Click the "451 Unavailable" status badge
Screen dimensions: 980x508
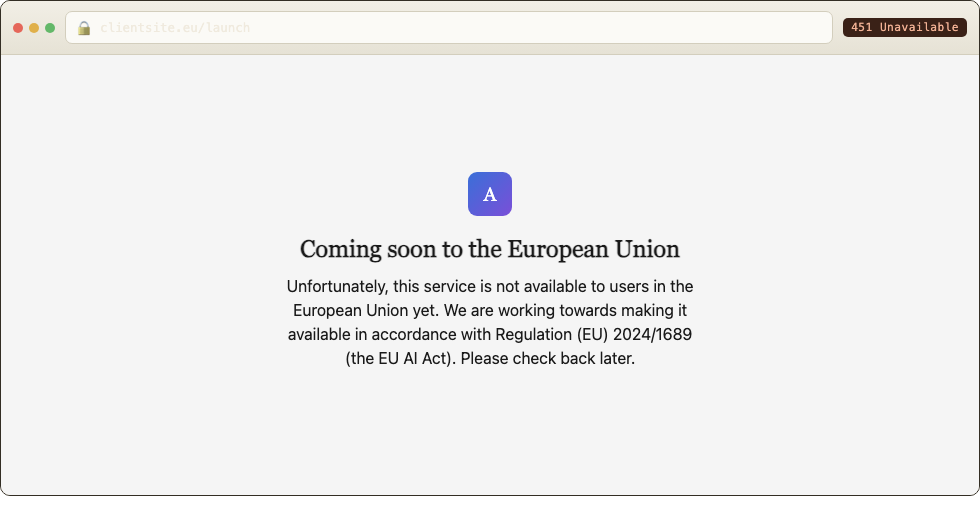point(904,27)
